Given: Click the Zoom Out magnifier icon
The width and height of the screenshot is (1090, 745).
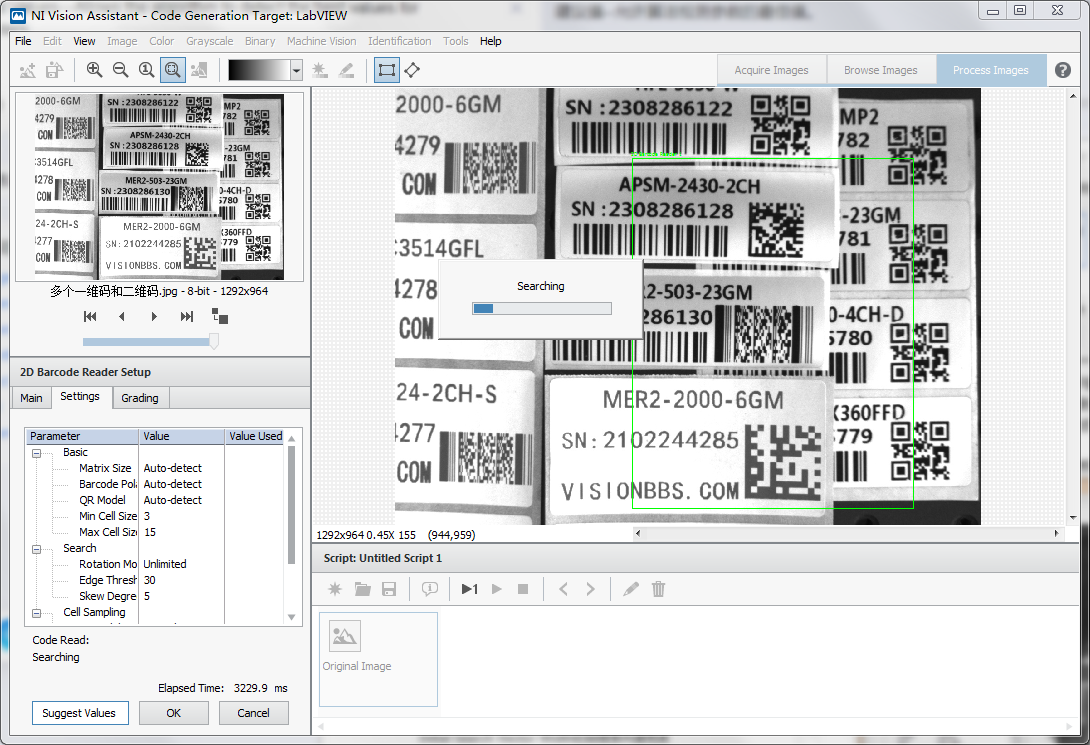Looking at the screenshot, I should [120, 70].
